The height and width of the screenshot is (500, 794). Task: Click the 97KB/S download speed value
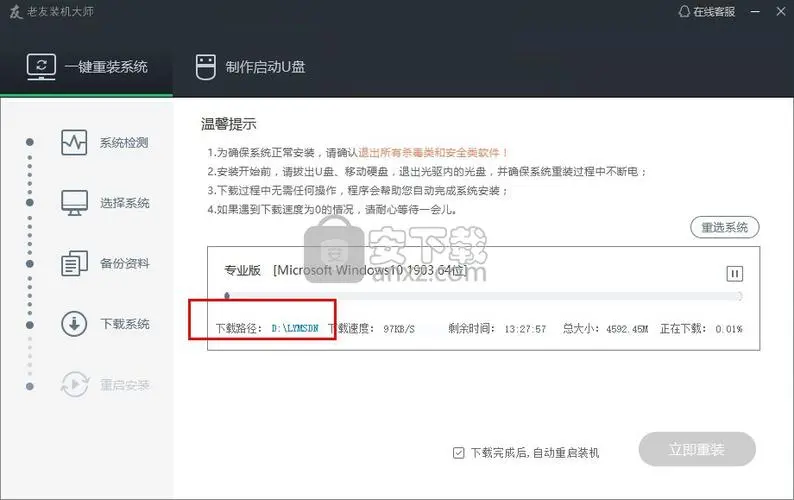click(x=399, y=329)
